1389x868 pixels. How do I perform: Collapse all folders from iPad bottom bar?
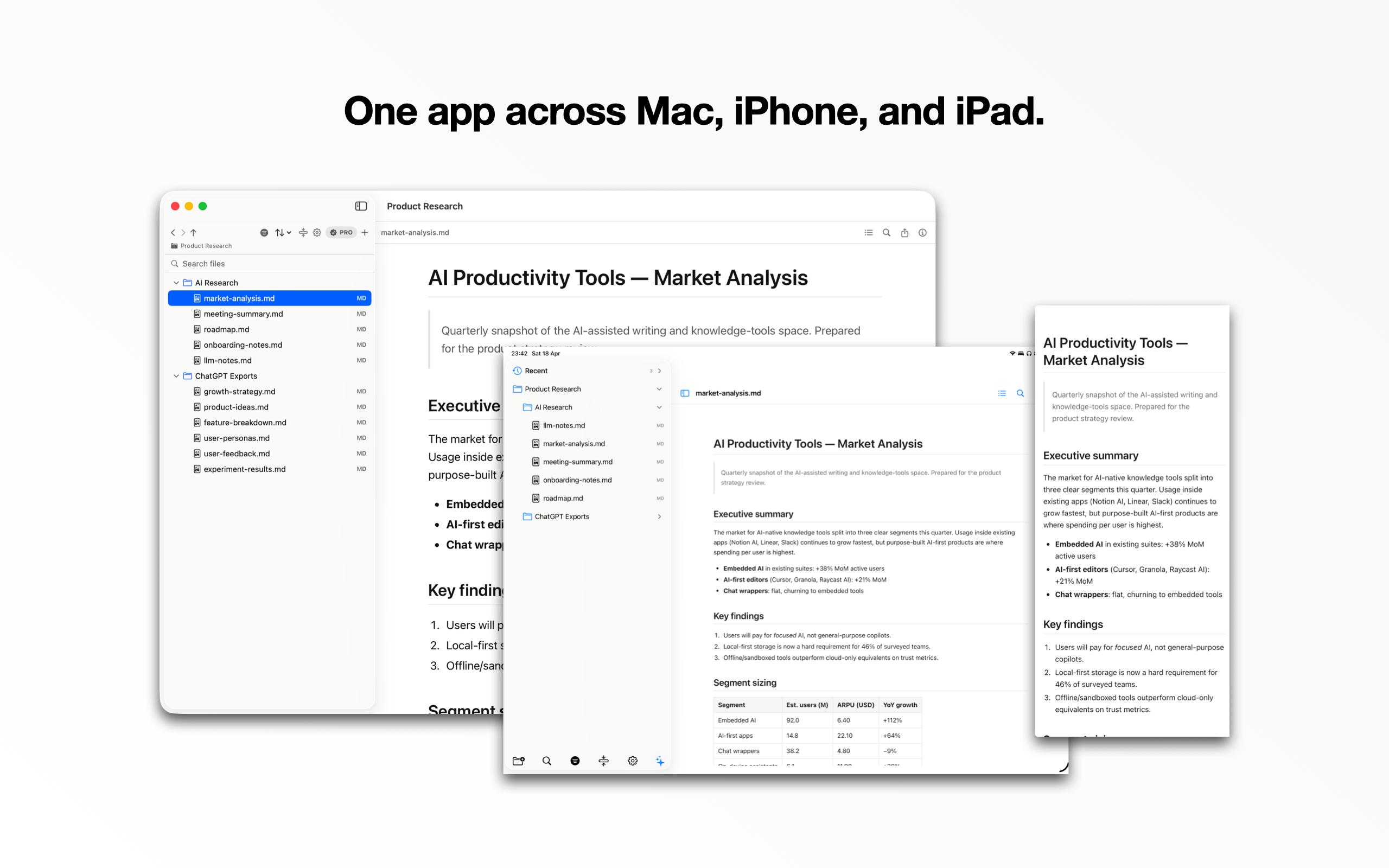pyautogui.click(x=604, y=761)
